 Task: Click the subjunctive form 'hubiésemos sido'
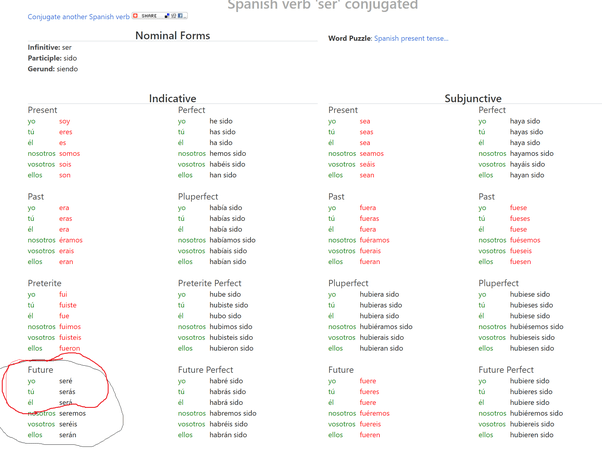pos(536,326)
